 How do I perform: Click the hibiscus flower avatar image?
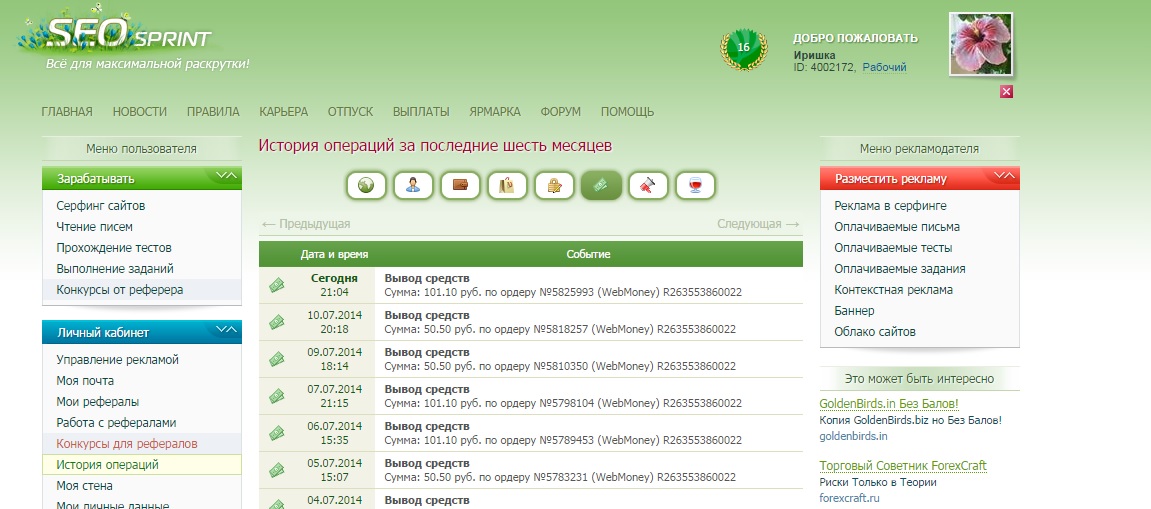981,44
